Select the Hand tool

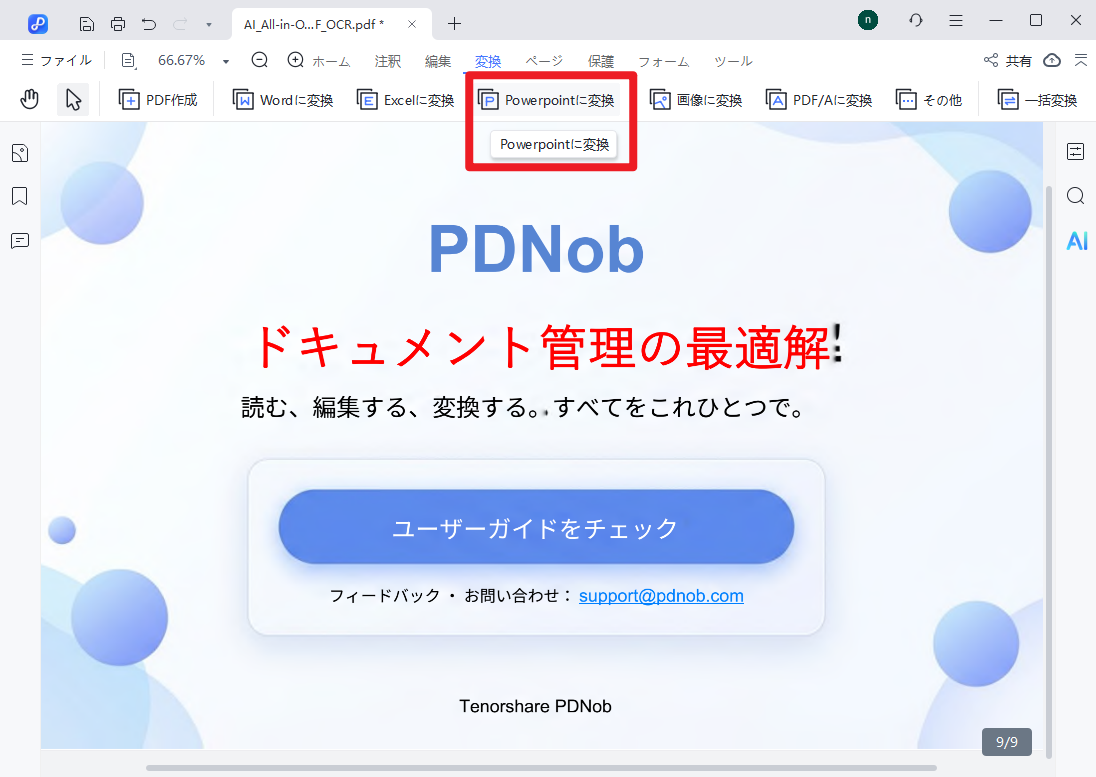point(29,98)
